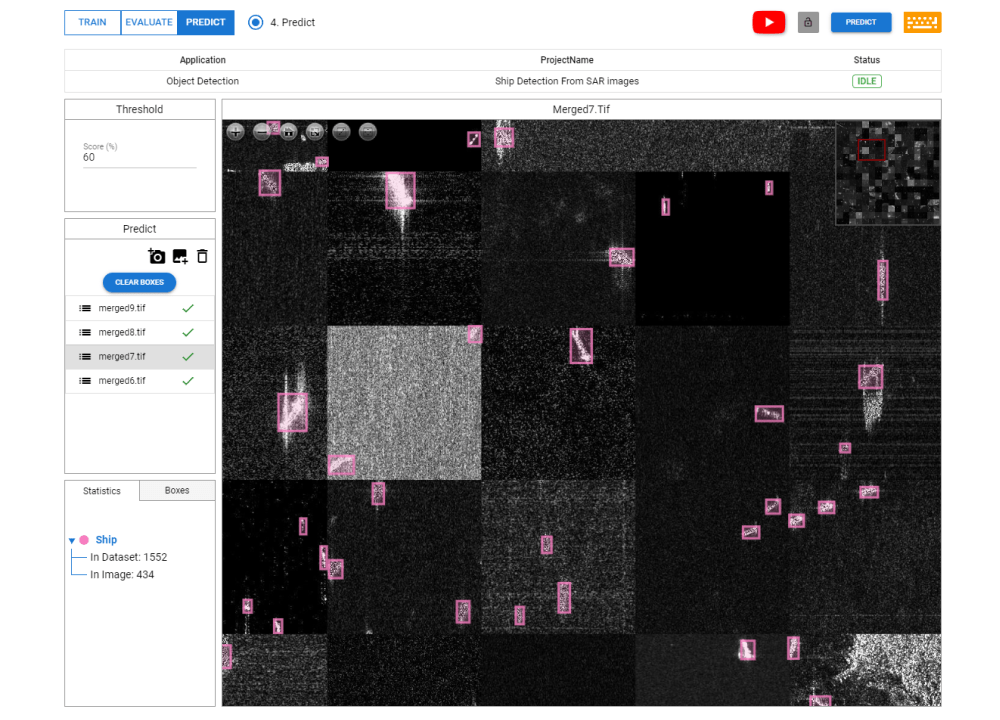Viewport: 1000px width, 720px height.
Task: Select the zoom in tool on the image viewer
Action: (235, 131)
